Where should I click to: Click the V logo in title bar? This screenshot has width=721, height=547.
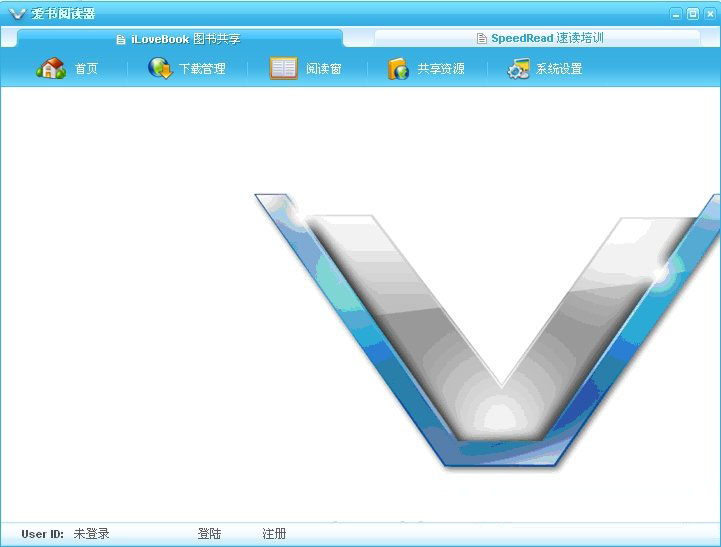(x=17, y=14)
